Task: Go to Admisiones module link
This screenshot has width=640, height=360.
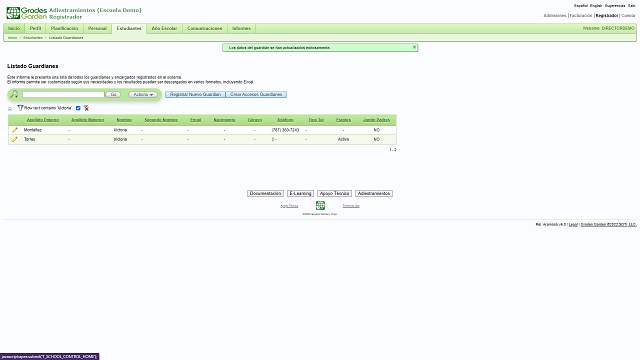Action: (555, 16)
